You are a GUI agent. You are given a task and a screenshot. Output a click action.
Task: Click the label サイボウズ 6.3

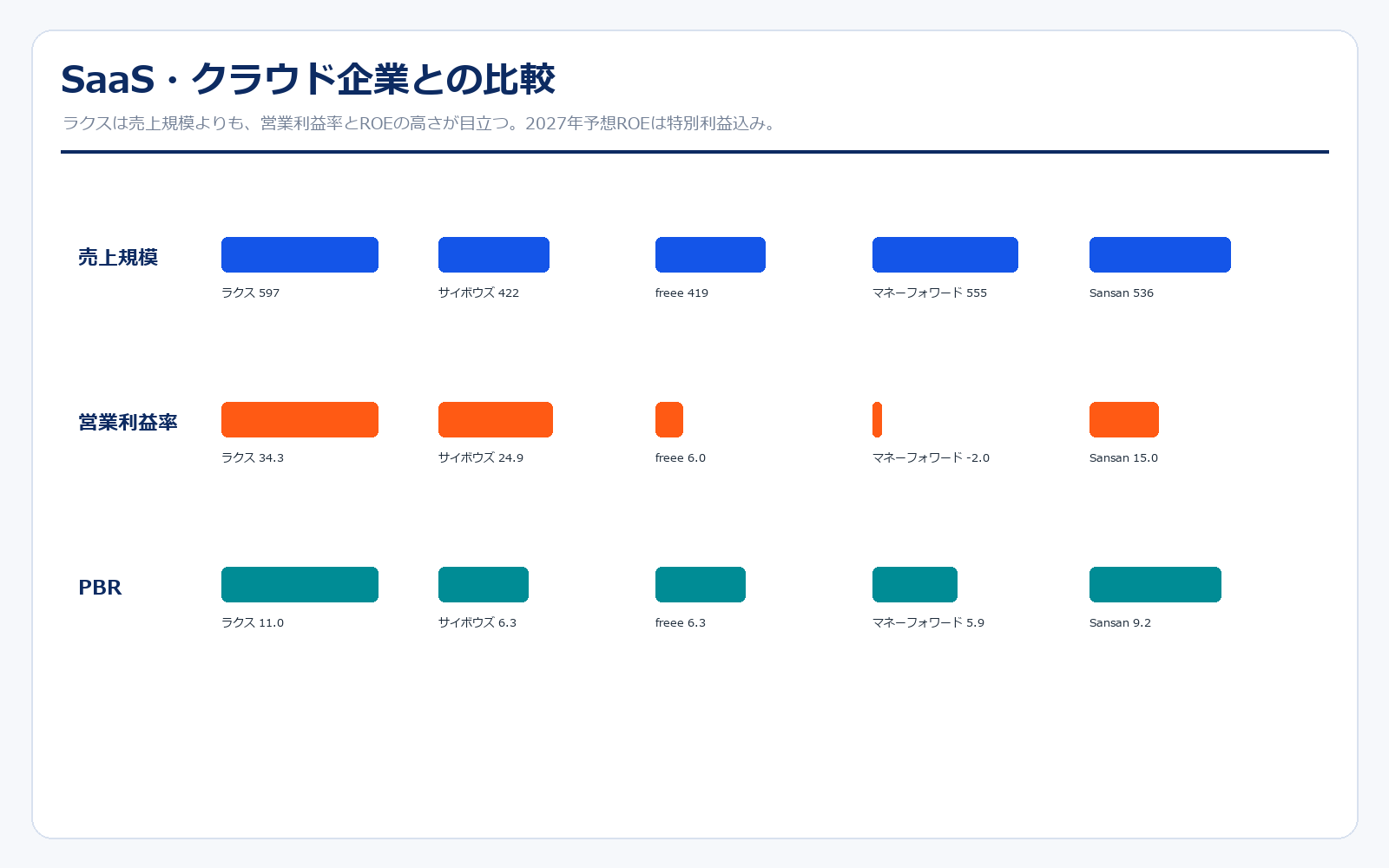point(477,622)
